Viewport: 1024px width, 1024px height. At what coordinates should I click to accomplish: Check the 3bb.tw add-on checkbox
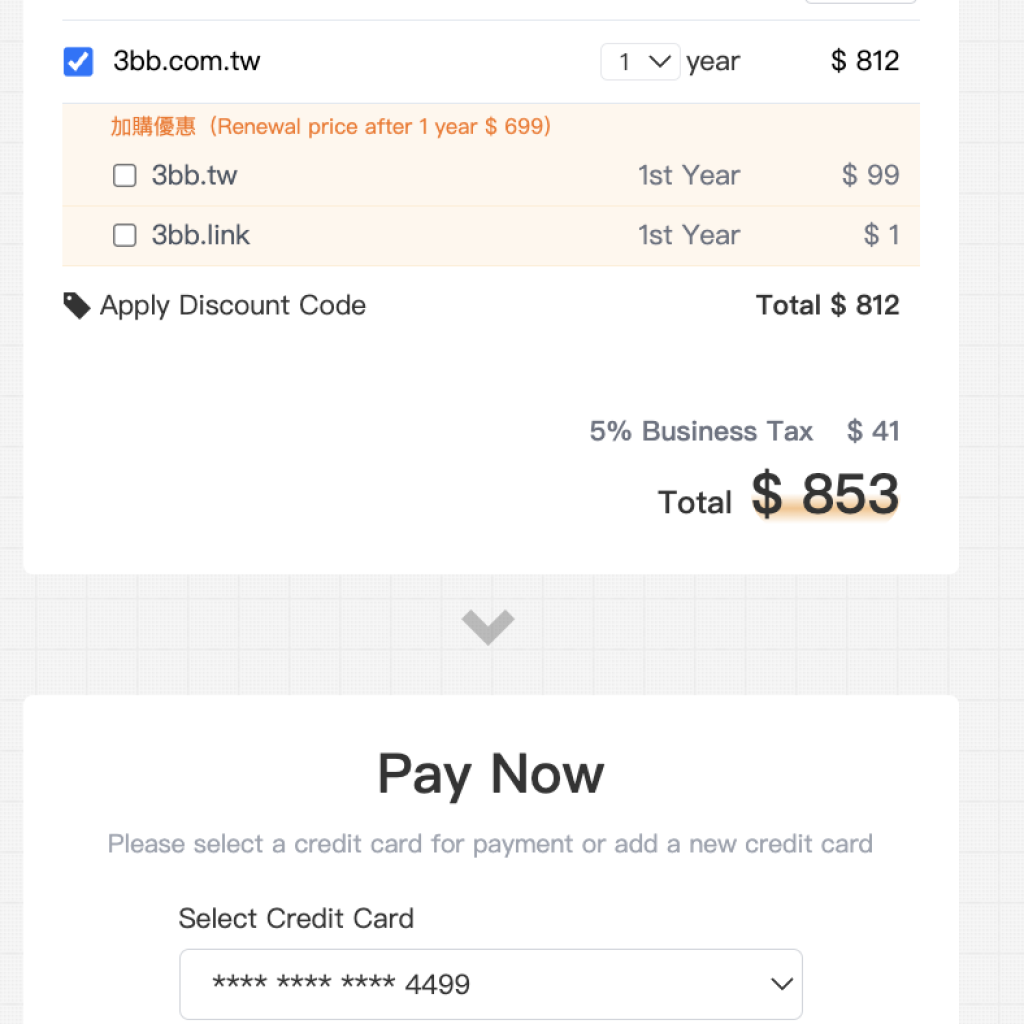pyautogui.click(x=125, y=176)
